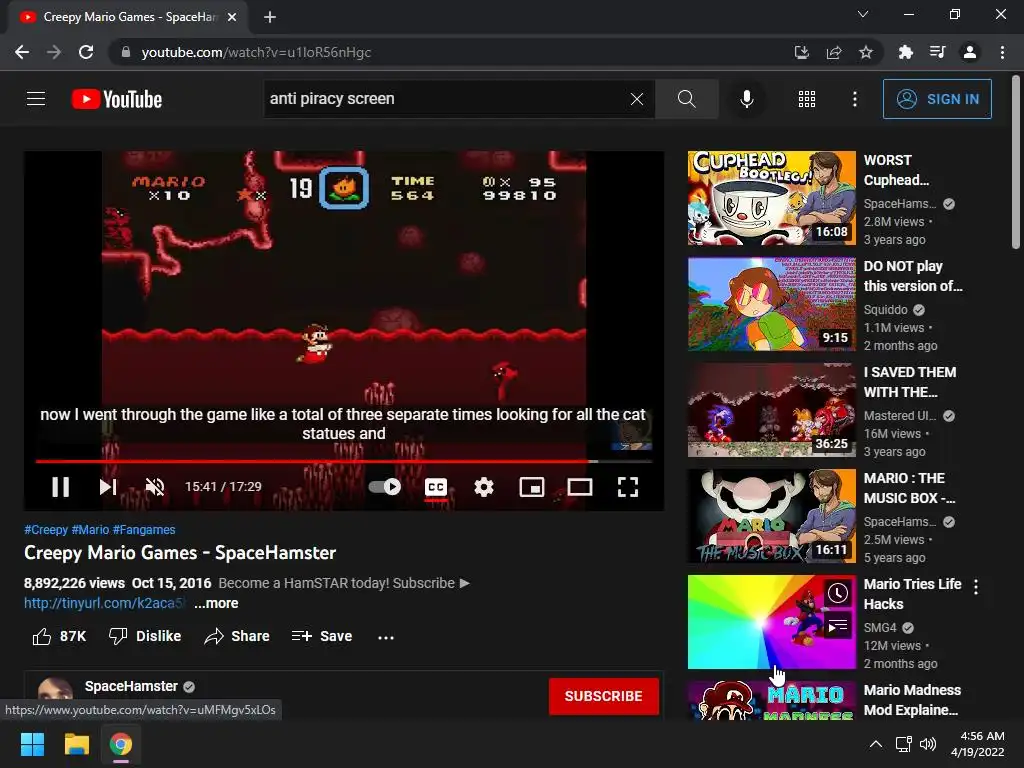1024x768 pixels.
Task: Click the #Fangames hashtag
Action: coord(144,530)
